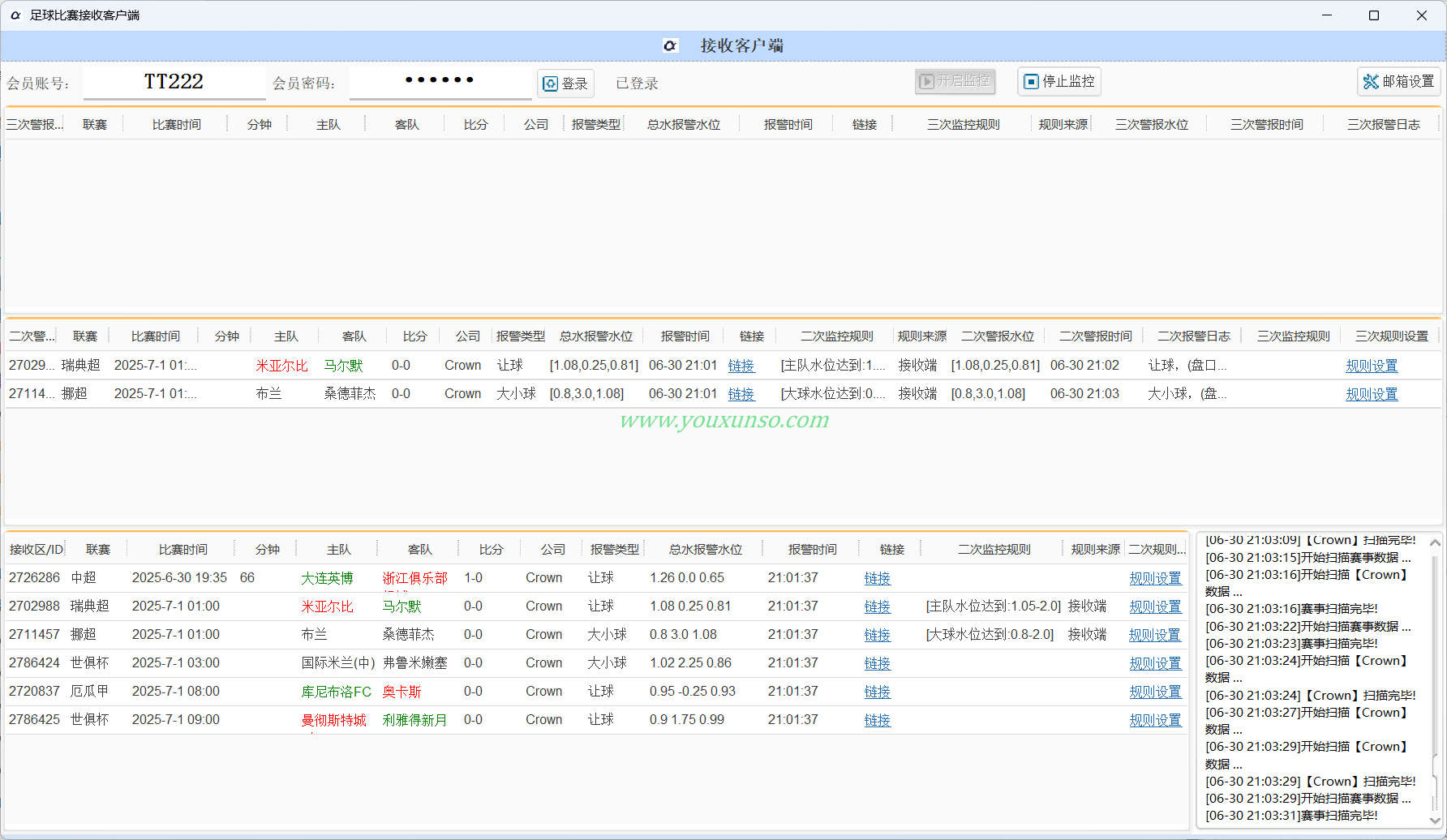Viewport: 1447px width, 840px height.
Task: Click the 开启监控 start monitoring button
Action: [x=955, y=81]
